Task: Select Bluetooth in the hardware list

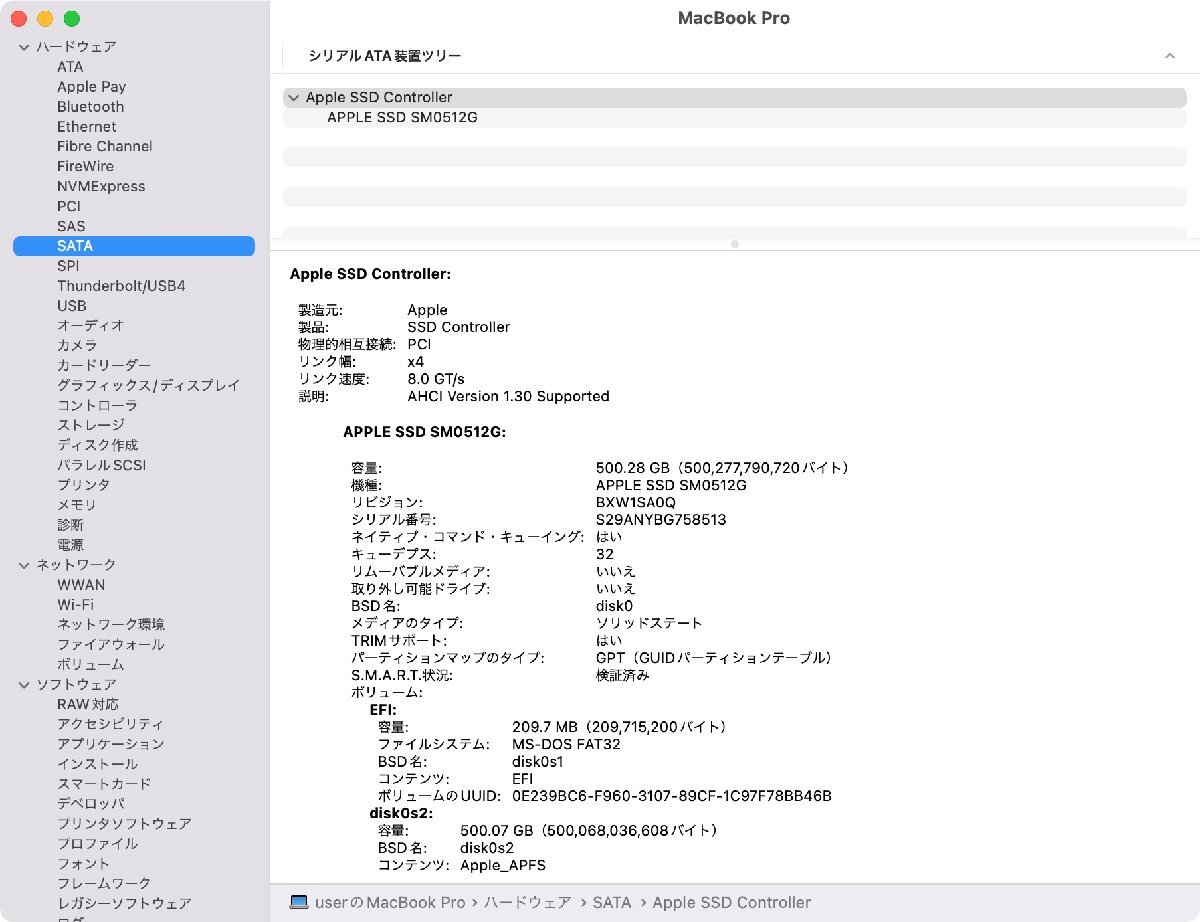Action: pyautogui.click(x=89, y=106)
